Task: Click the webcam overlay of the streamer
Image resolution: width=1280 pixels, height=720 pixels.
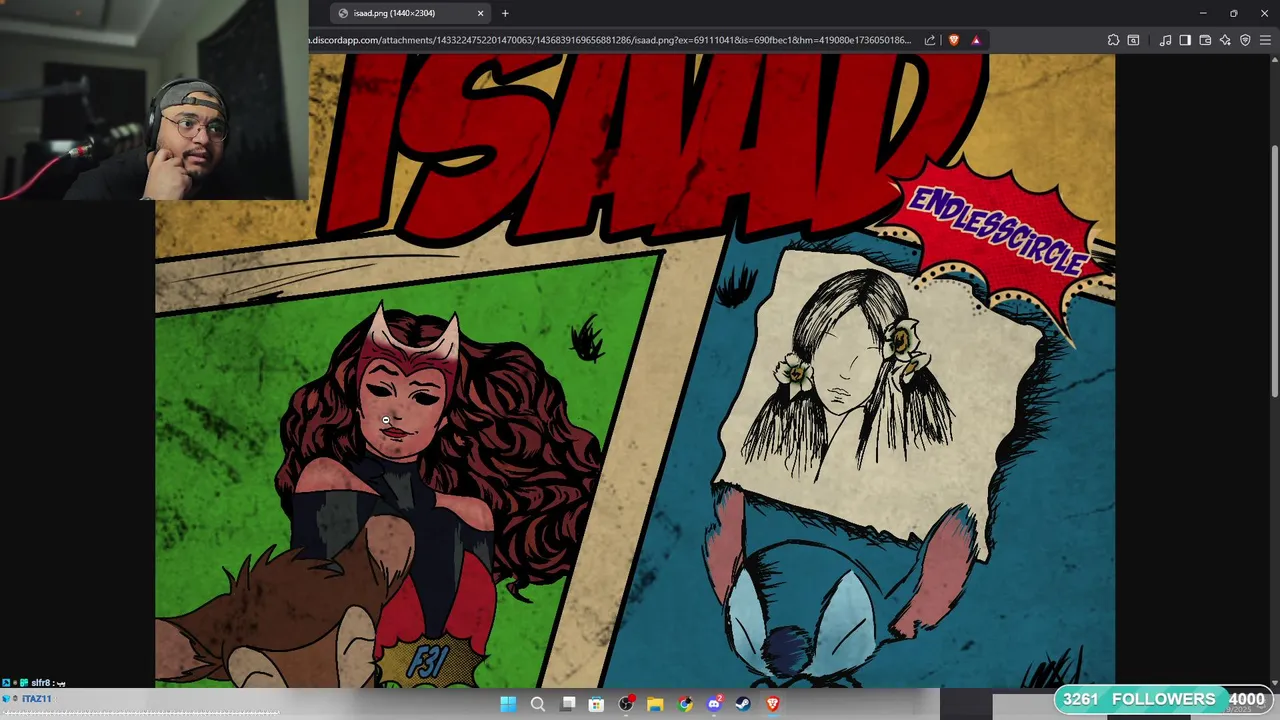Action: 154,100
